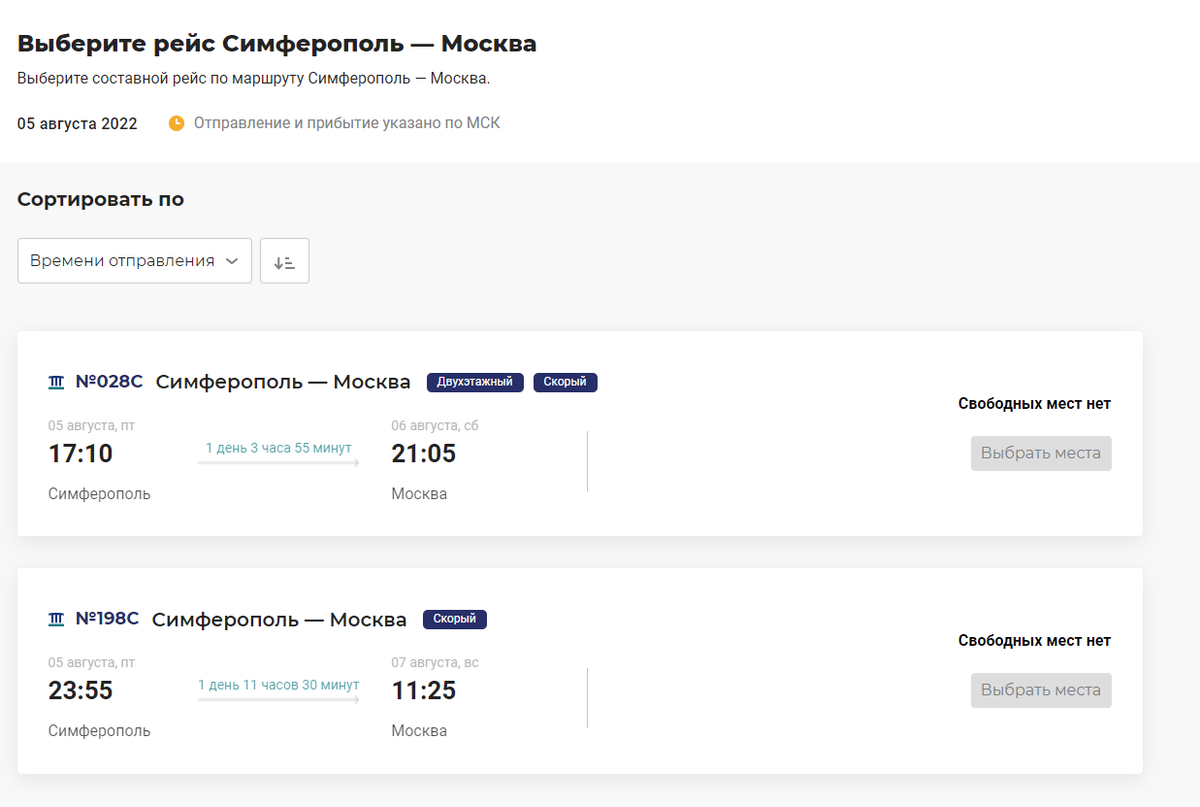
Task: Click the train icon next to №028С
Action: coord(56,382)
